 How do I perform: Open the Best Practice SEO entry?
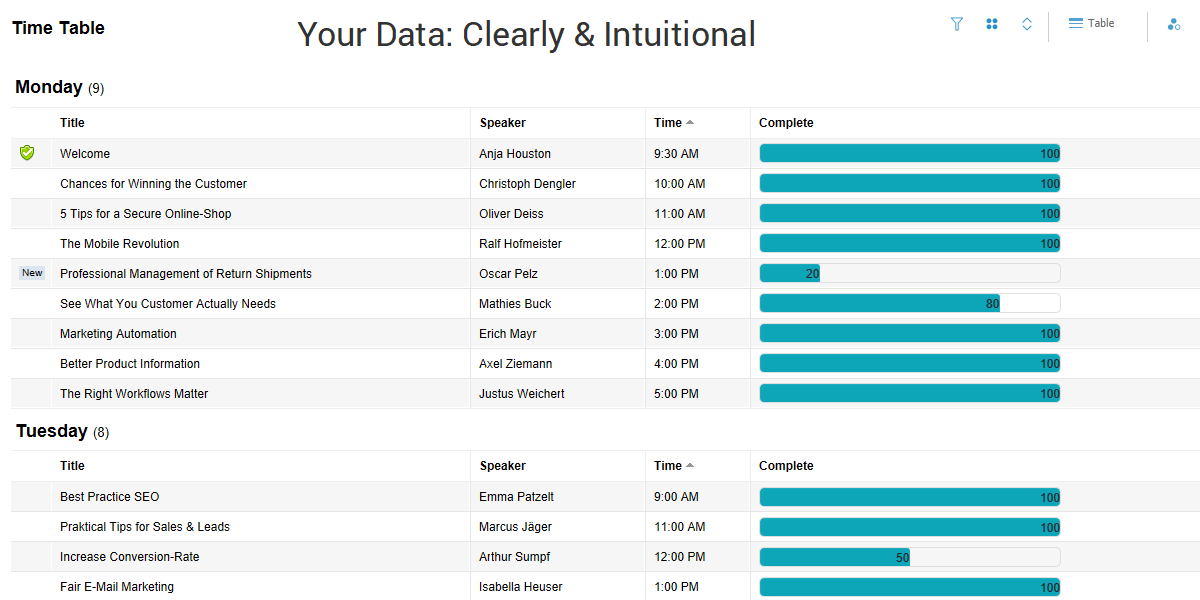(109, 497)
